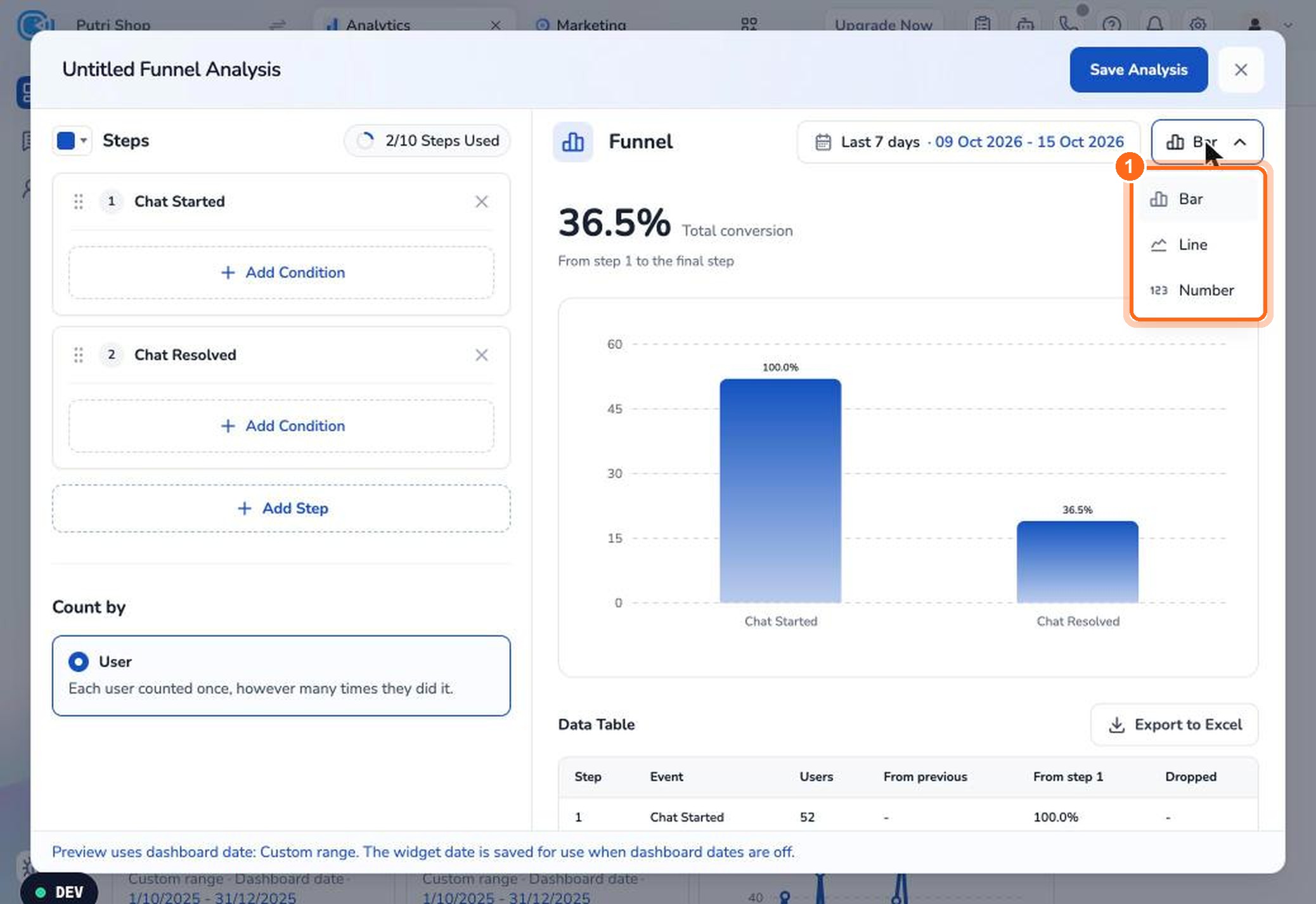
Task: Add Condition under Chat Resolved
Action: pos(281,426)
